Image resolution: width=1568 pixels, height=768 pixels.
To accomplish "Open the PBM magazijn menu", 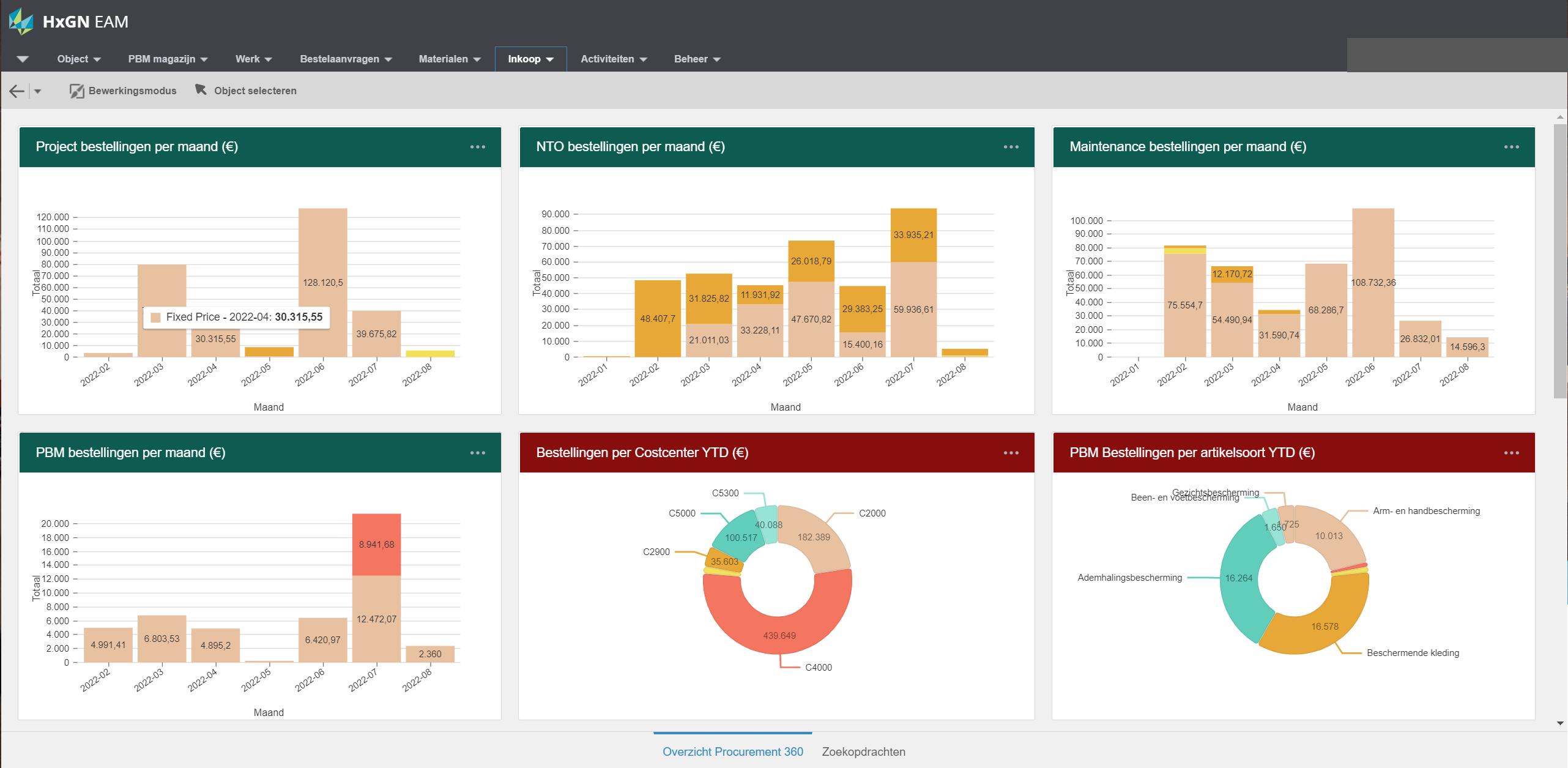I will (x=168, y=59).
